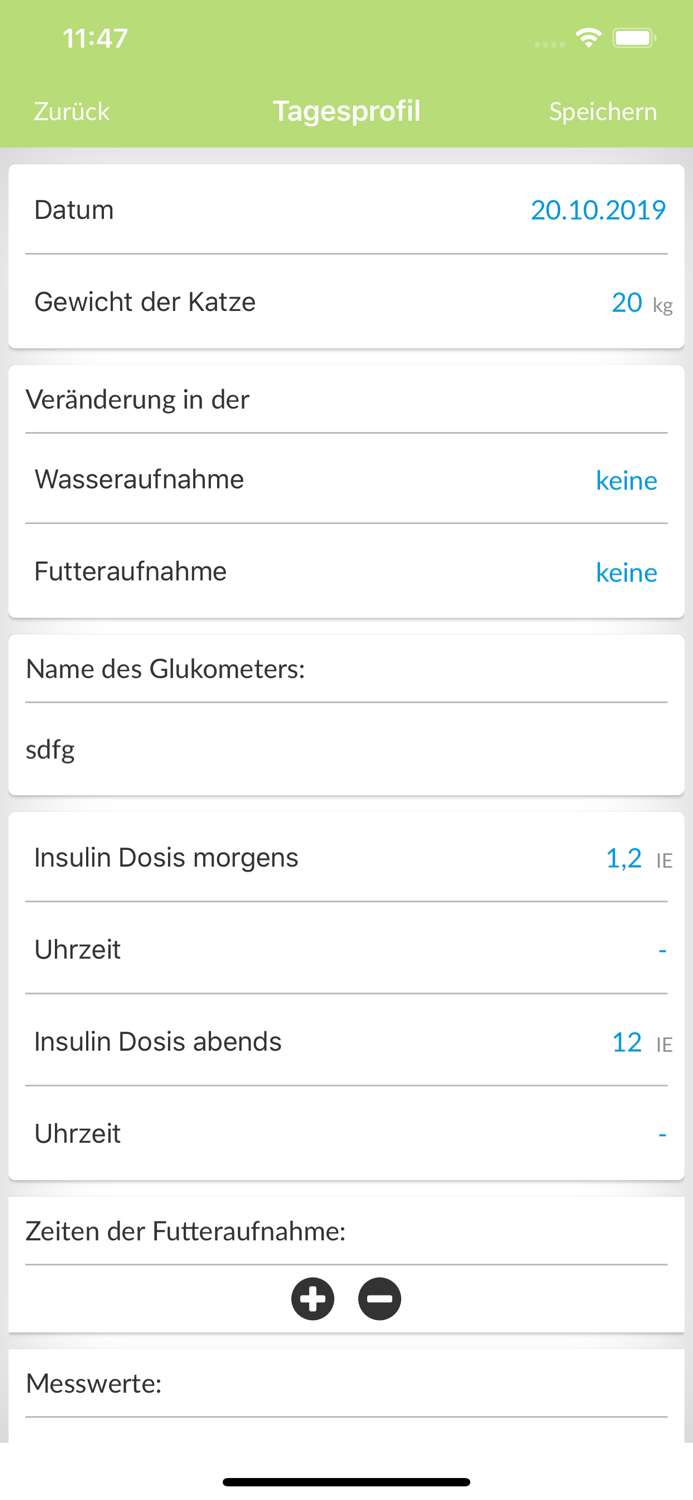Open the Futteraufnahme selector showing keine
Image resolution: width=693 pixels, height=1500 pixels.
626,572
